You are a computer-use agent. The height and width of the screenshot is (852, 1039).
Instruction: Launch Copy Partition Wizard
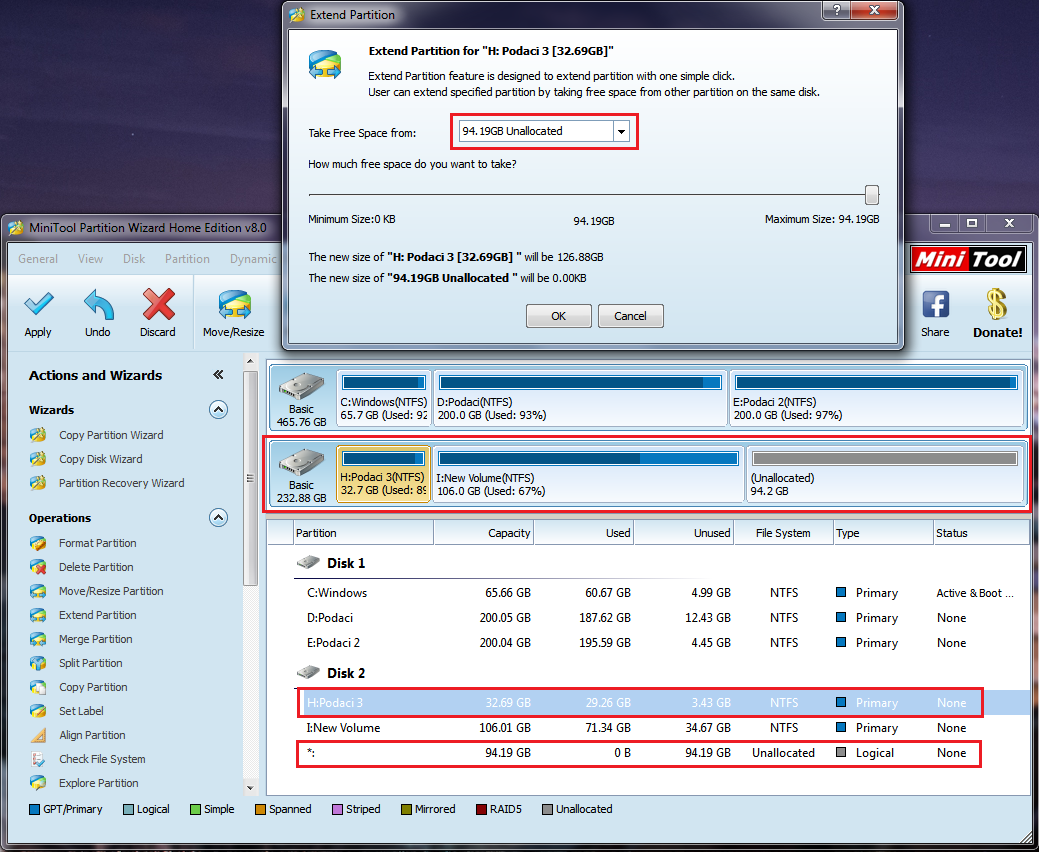pos(111,435)
